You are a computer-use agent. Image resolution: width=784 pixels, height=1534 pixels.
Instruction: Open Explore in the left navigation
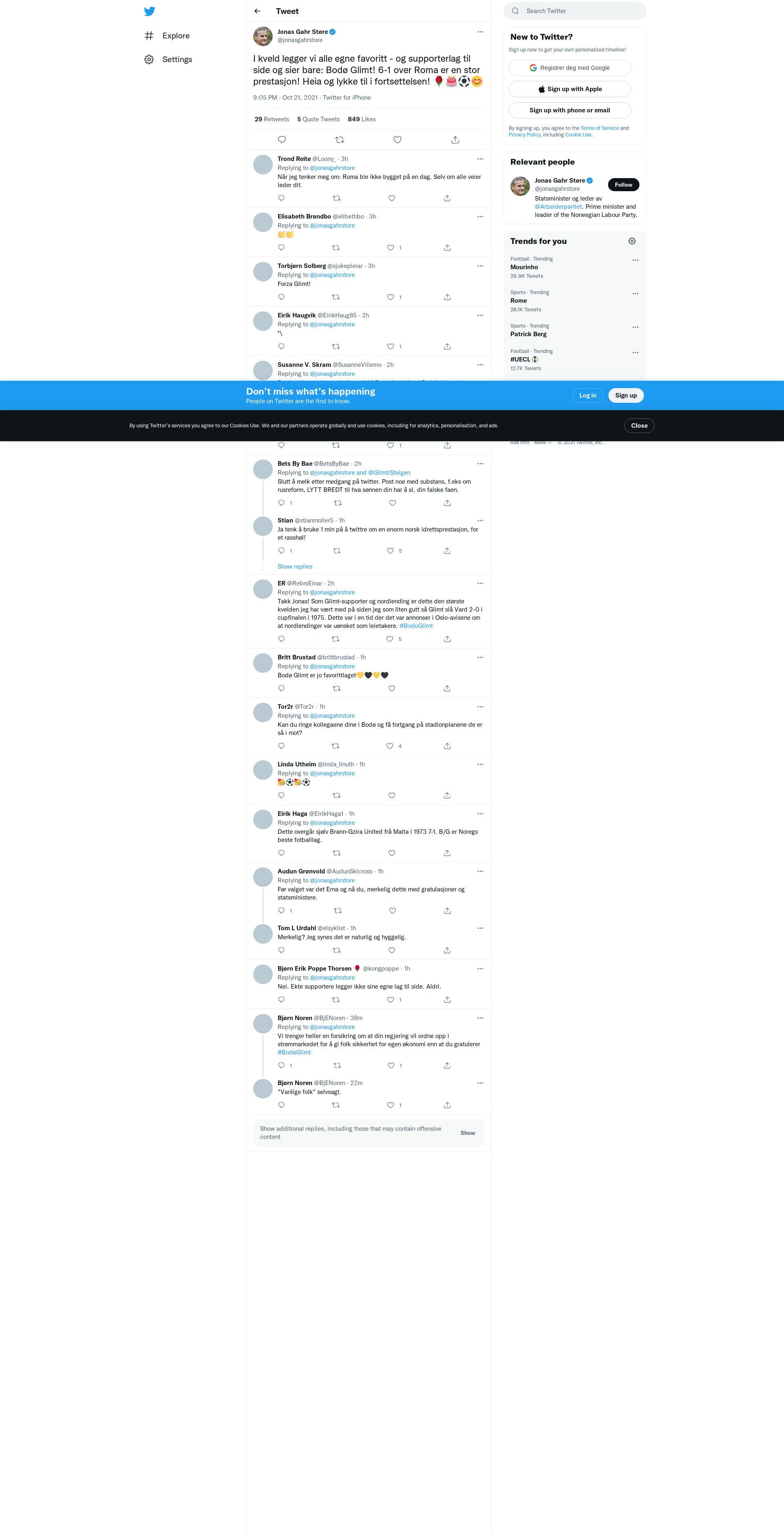click(x=167, y=36)
